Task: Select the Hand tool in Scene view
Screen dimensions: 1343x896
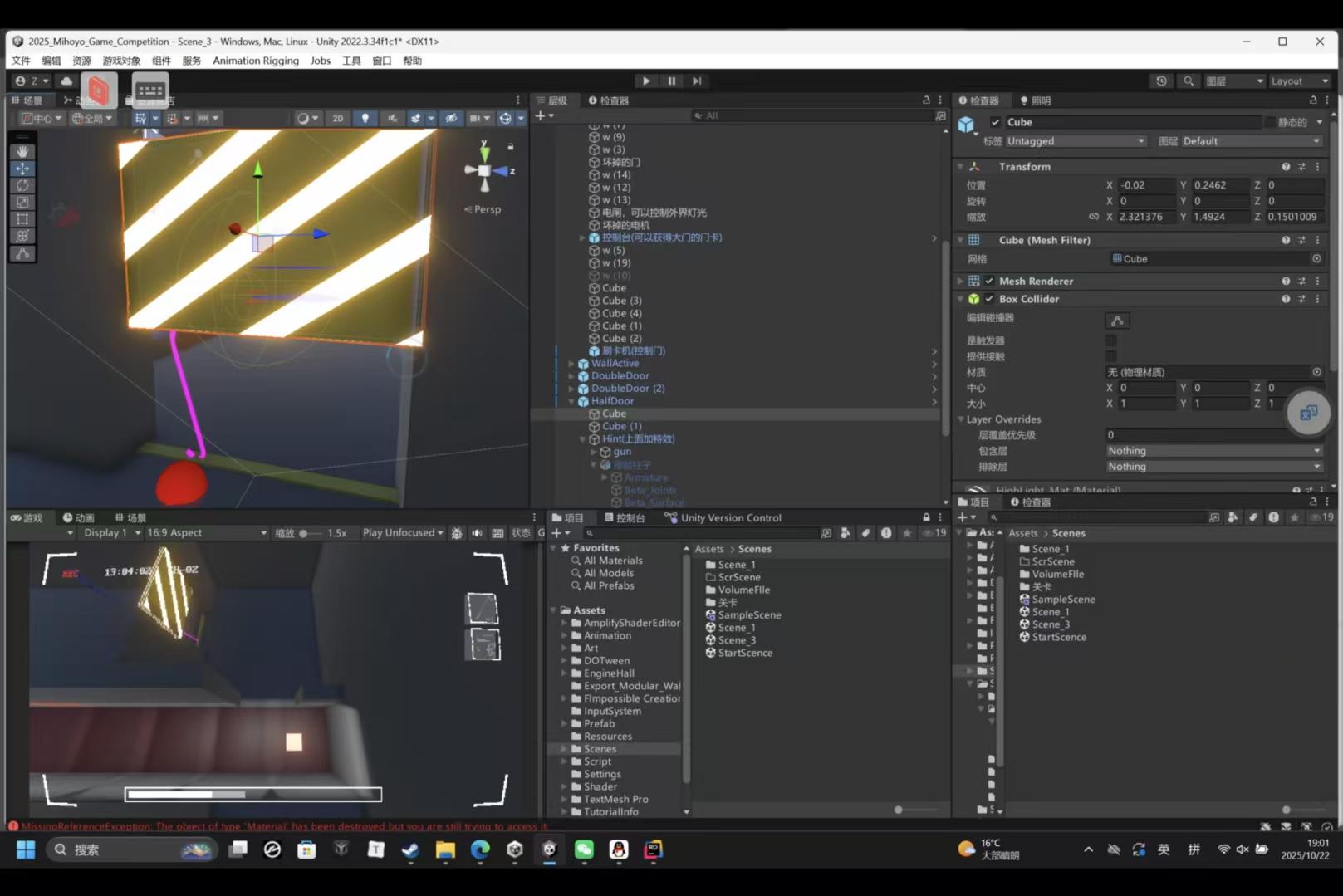Action: 22,152
